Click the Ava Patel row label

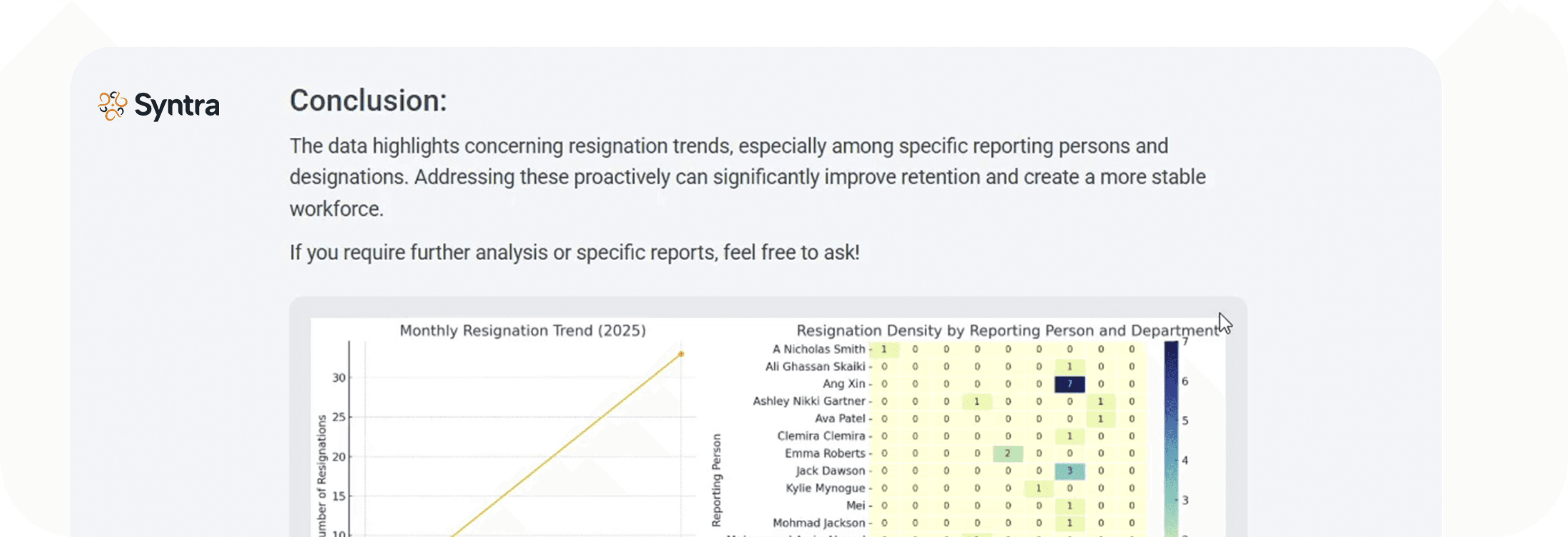840,419
